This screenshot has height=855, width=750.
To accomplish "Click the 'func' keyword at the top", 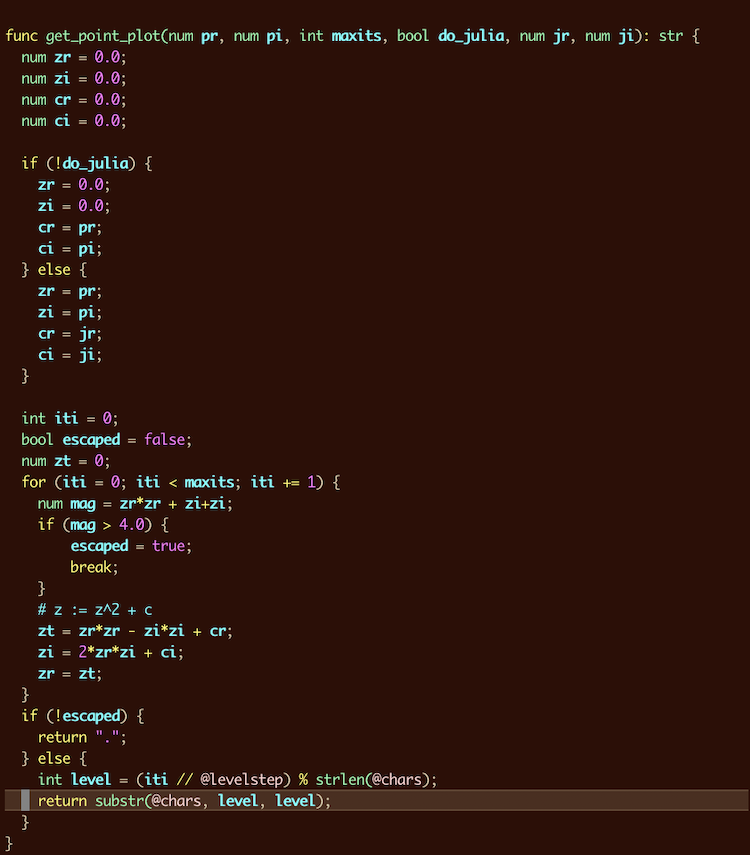I will 21,36.
